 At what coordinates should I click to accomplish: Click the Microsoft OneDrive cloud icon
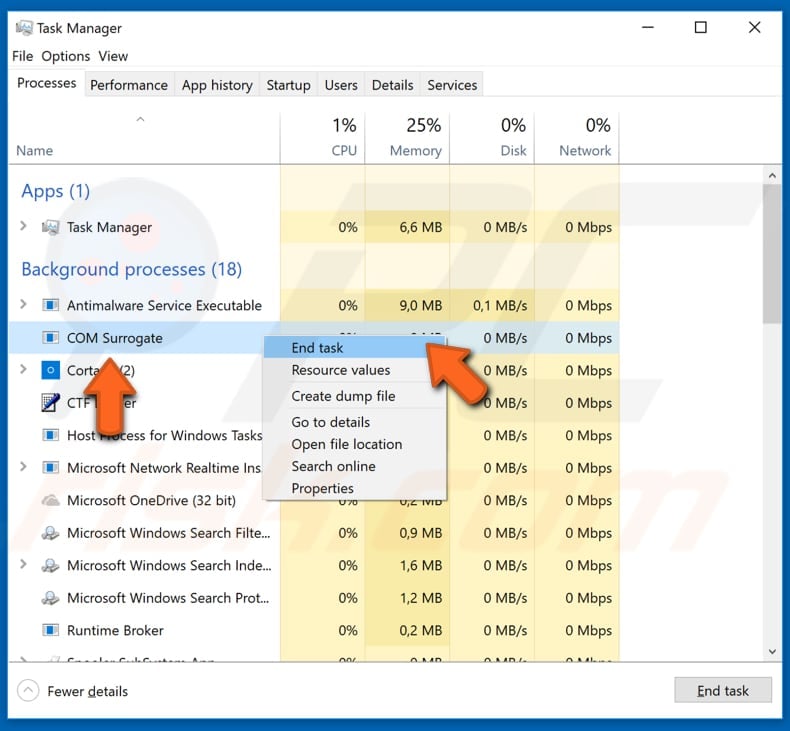coord(51,501)
